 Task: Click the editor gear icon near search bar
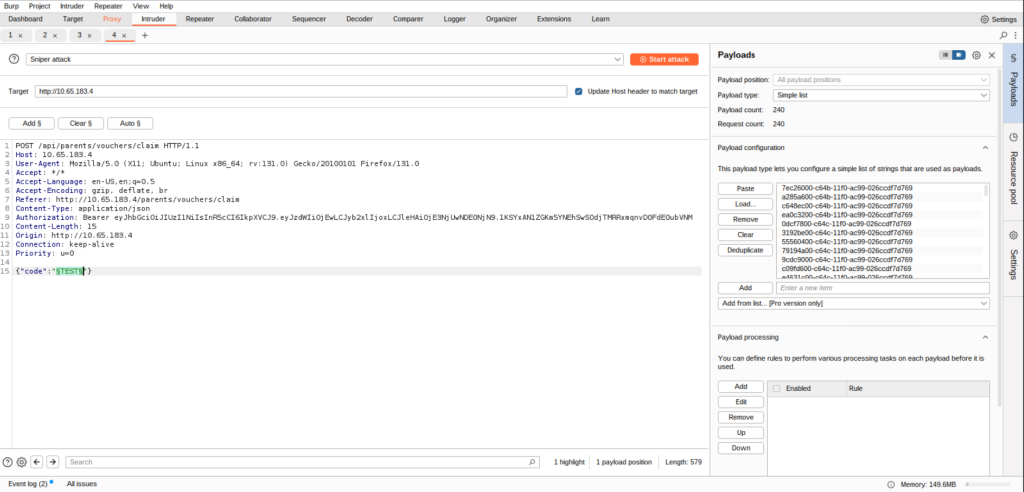pyautogui.click(x=21, y=462)
